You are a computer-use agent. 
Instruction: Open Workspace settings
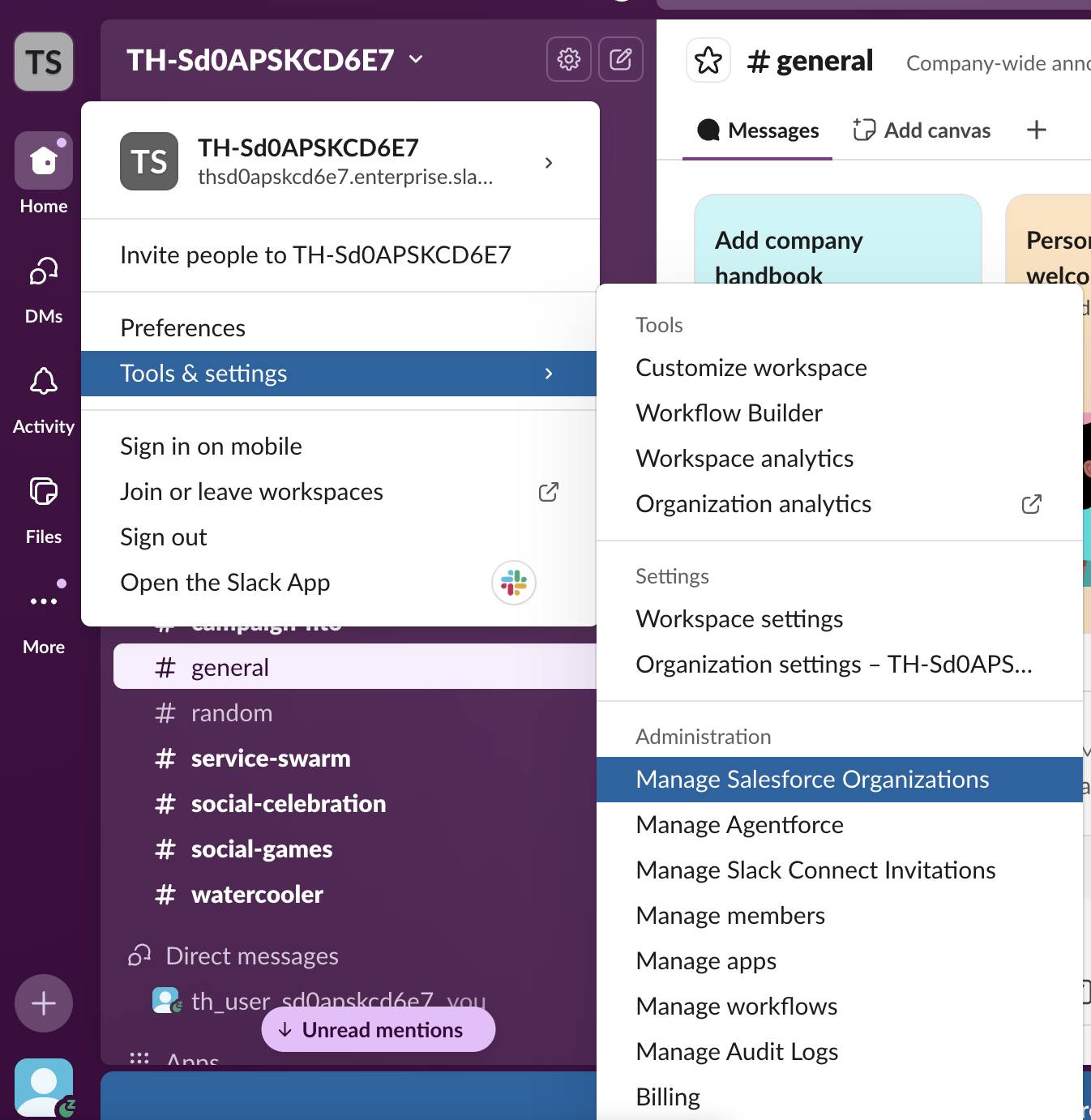pos(840,619)
